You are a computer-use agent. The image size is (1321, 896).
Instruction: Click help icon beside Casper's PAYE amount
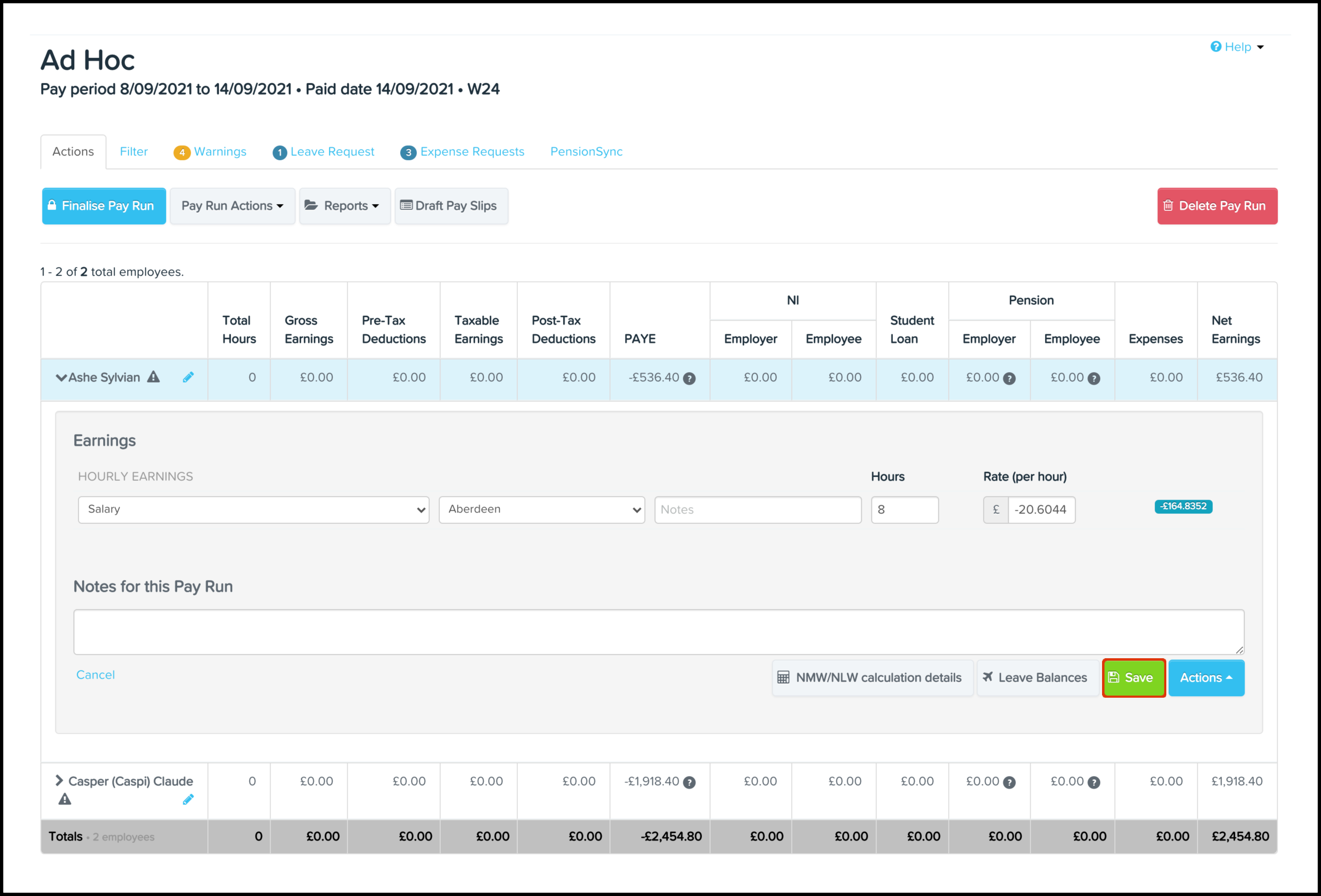(689, 783)
